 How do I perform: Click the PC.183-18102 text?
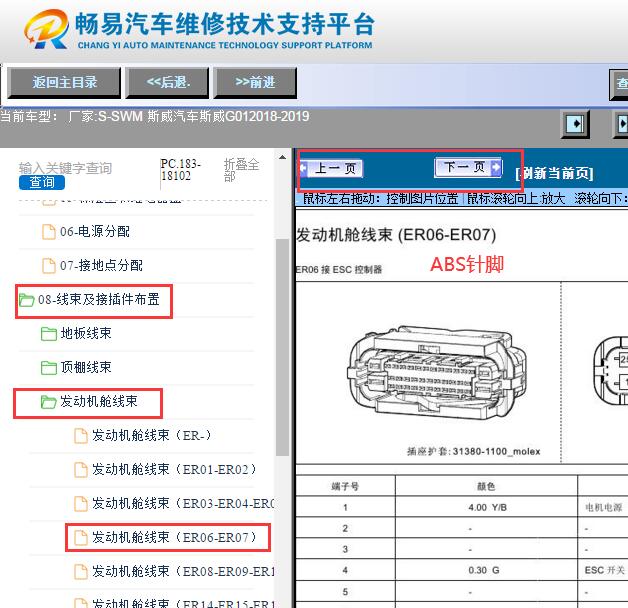click(x=181, y=170)
